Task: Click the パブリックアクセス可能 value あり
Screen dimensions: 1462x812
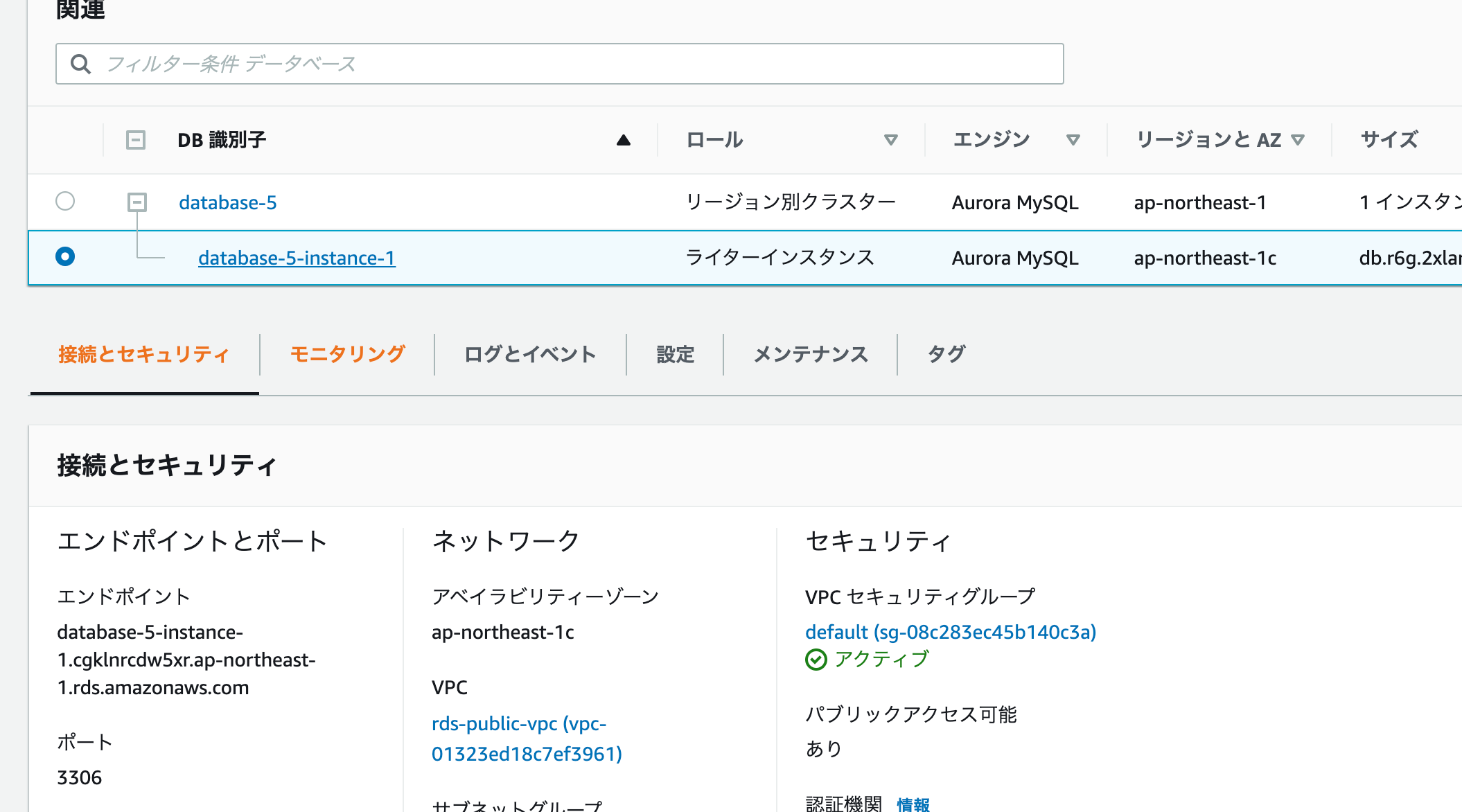Action: pos(824,749)
